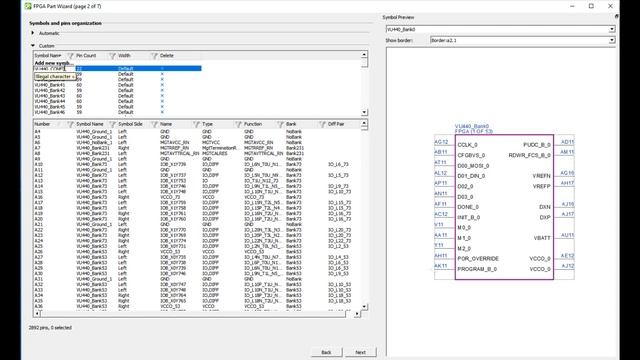Select the VU440_Bank41 symbol row
Image resolution: width=640 pixels, height=360 pixels.
pyautogui.click(x=50, y=85)
